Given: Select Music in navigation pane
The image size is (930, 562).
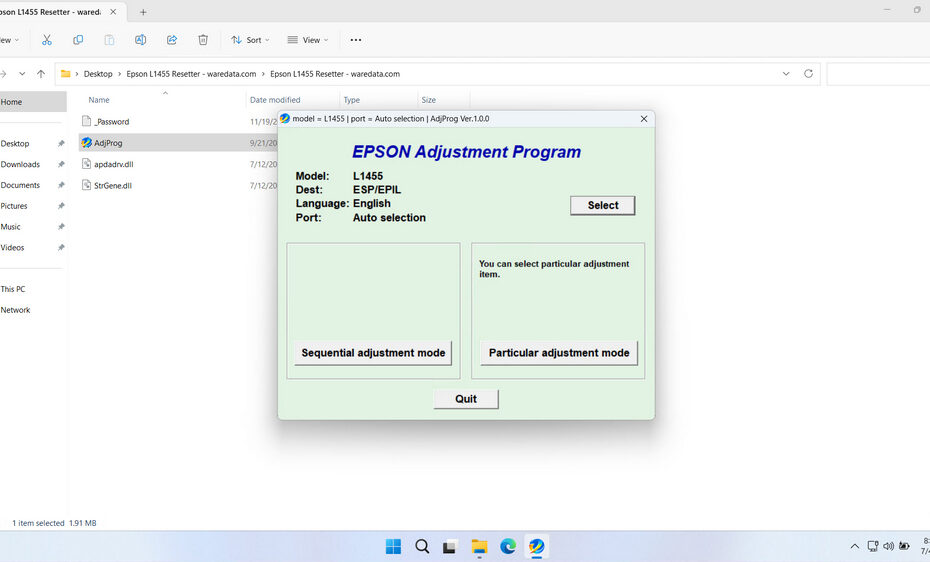Looking at the screenshot, I should (11, 226).
